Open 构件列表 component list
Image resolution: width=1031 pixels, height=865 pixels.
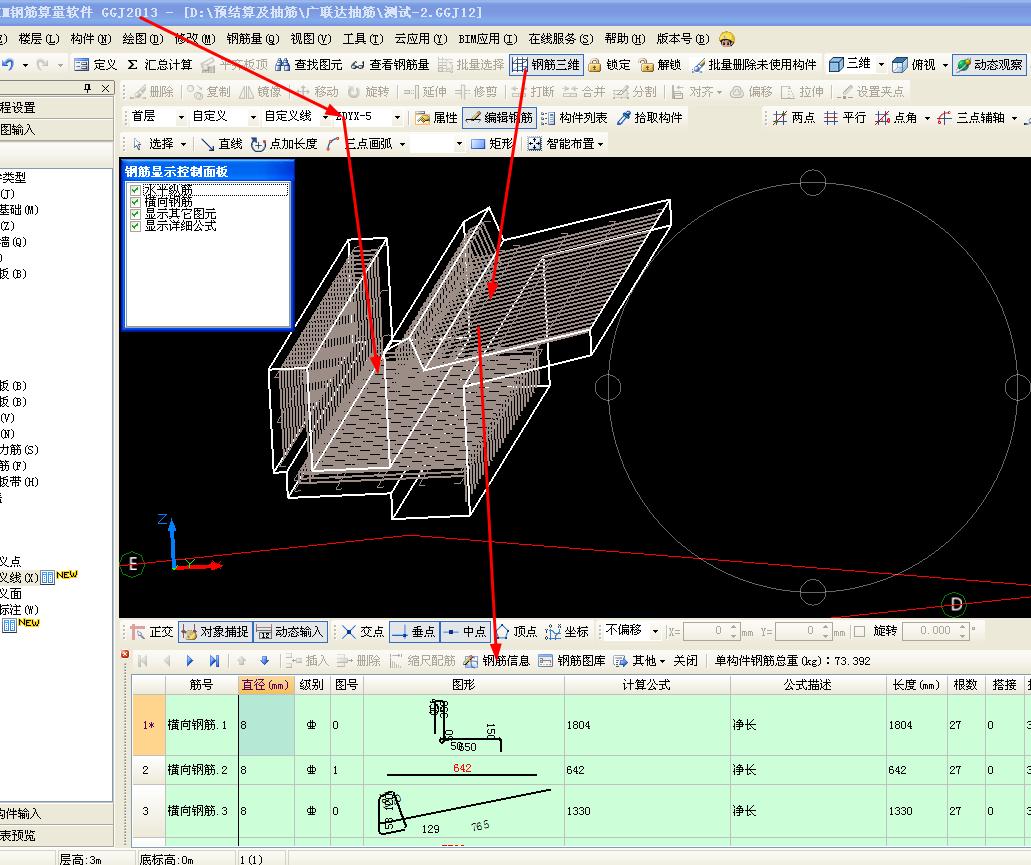(x=574, y=118)
